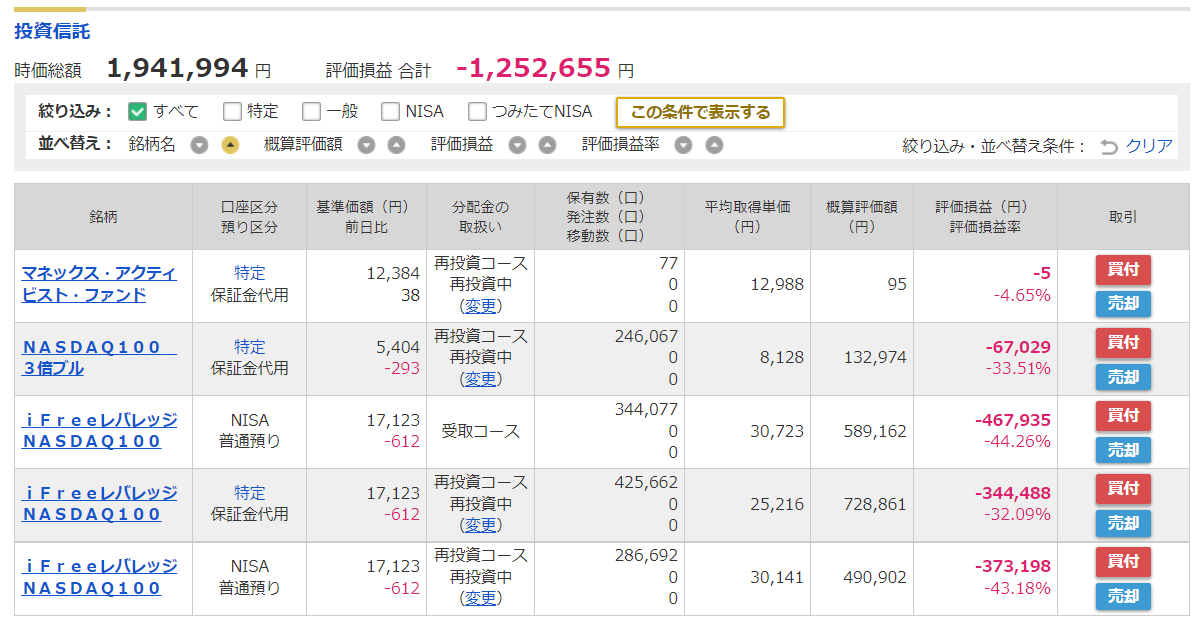Open NASDAQ100 3倍ブル fund details

click(x=98, y=357)
